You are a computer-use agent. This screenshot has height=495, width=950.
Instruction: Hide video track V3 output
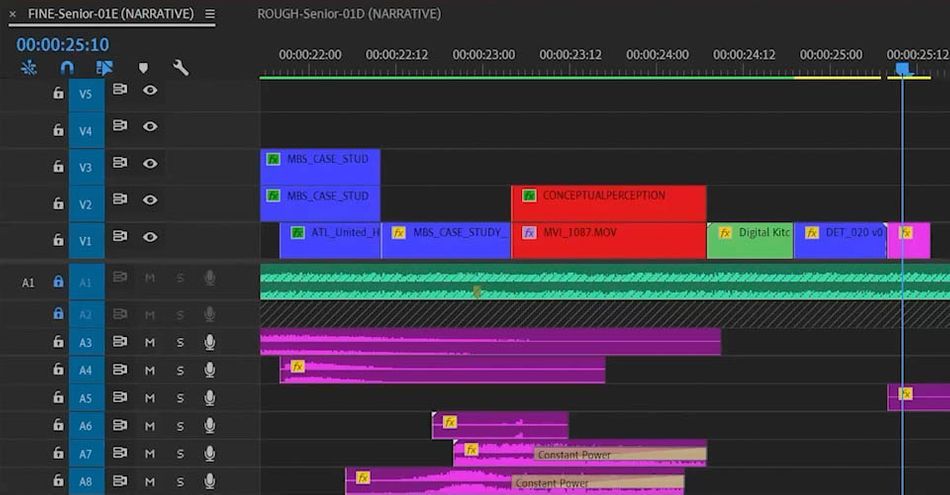coord(150,163)
